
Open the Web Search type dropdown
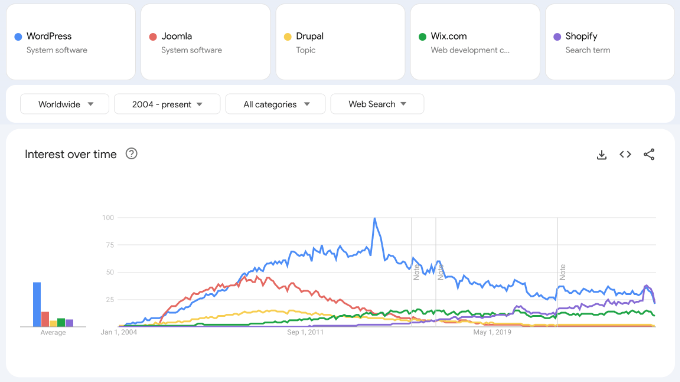tap(377, 104)
